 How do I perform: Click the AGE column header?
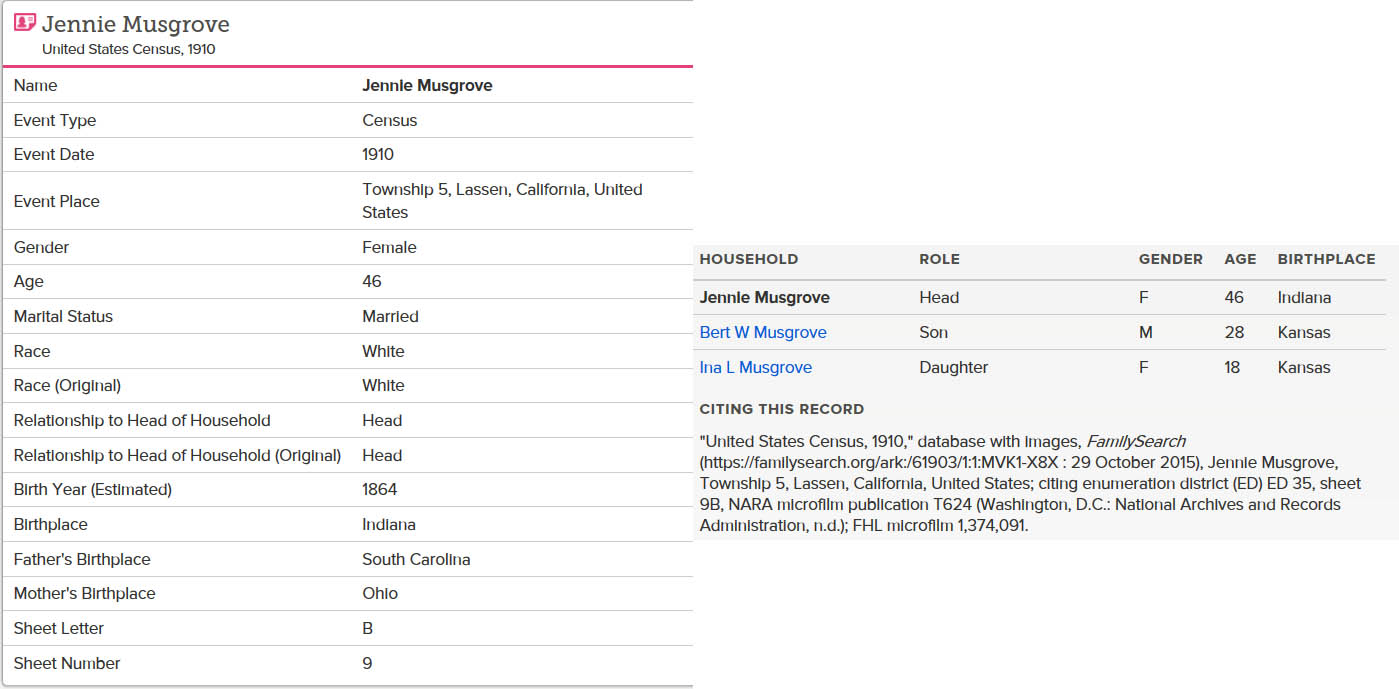point(1240,259)
